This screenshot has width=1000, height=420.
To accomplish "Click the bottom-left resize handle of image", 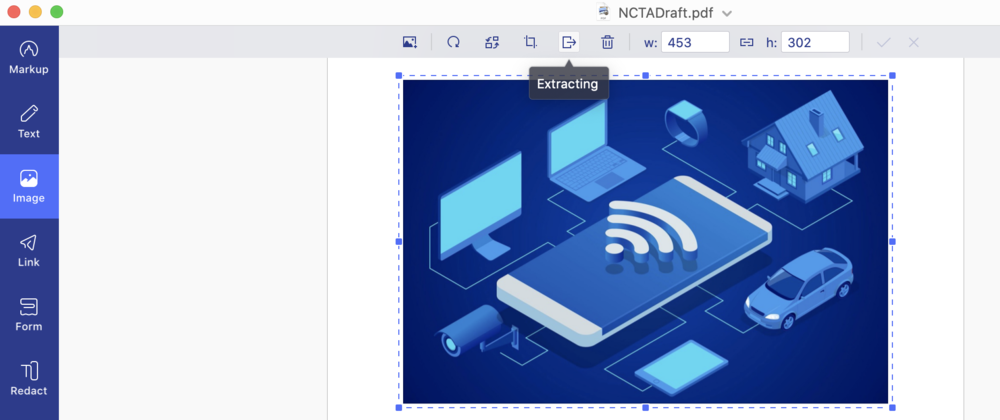I will point(399,407).
